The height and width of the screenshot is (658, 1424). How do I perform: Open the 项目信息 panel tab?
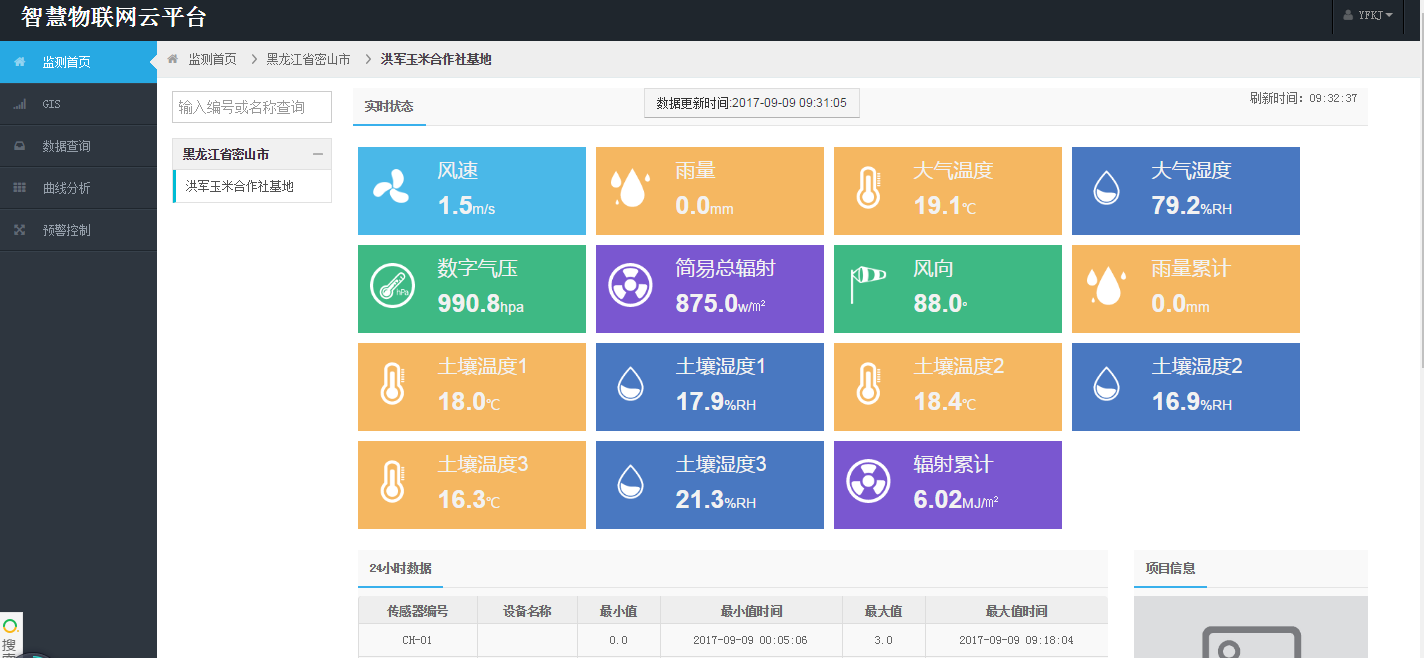(x=1170, y=569)
